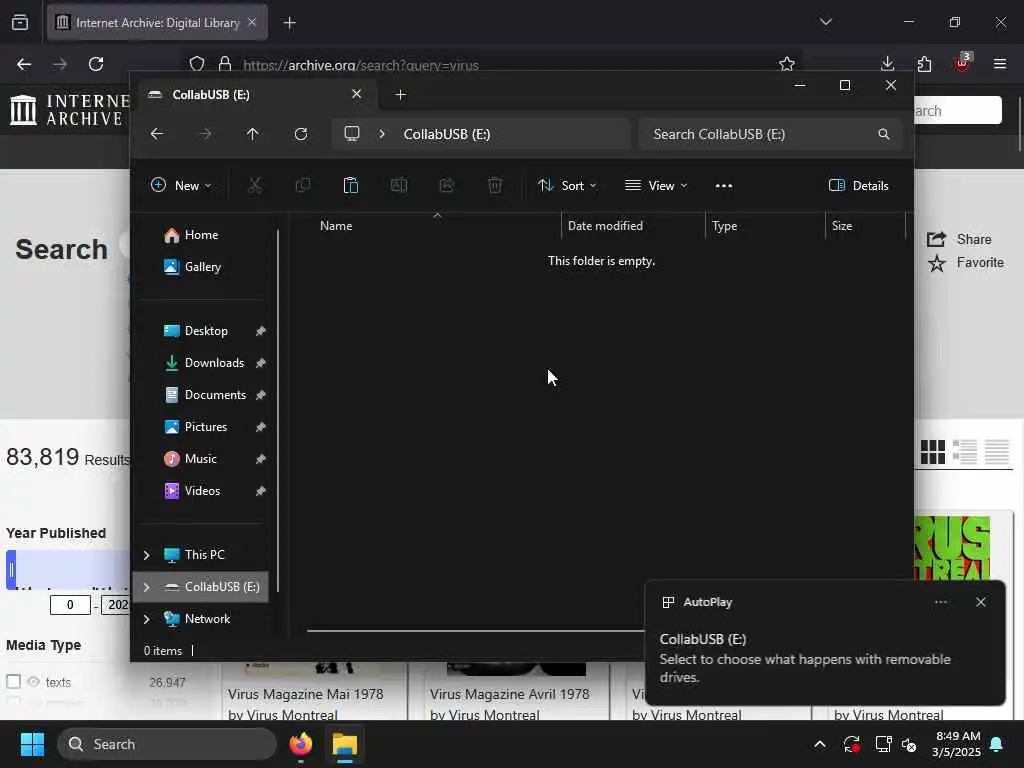The height and width of the screenshot is (768, 1024).
Task: Click the PC icon in address bar
Action: tap(352, 134)
